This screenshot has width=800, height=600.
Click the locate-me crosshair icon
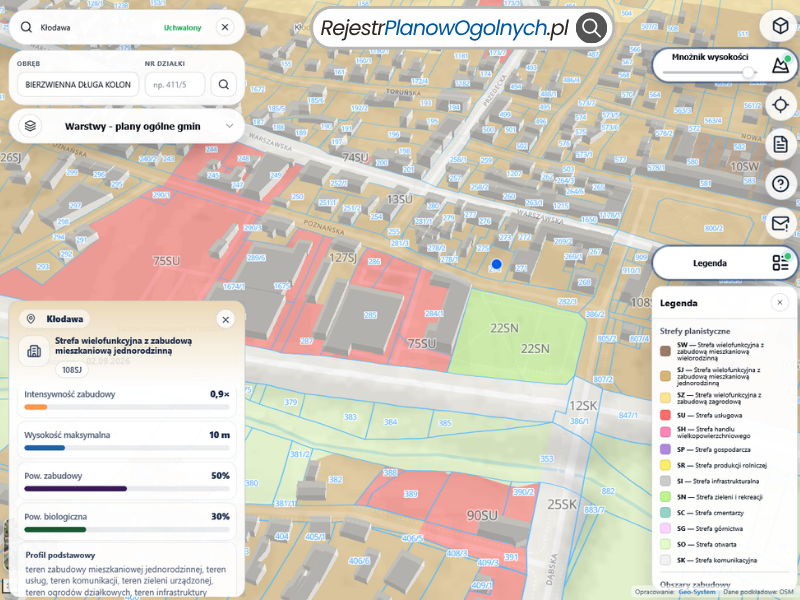coord(780,105)
